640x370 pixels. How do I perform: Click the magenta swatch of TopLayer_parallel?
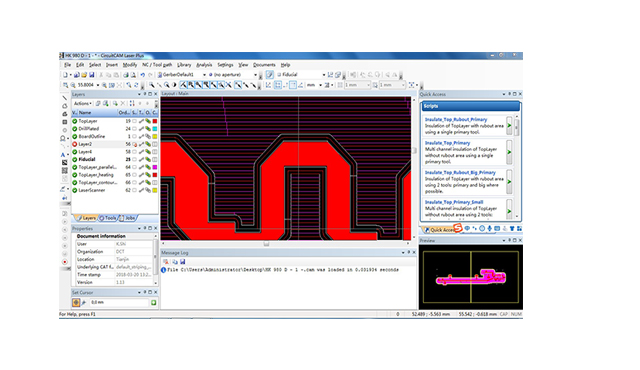[x=155, y=167]
